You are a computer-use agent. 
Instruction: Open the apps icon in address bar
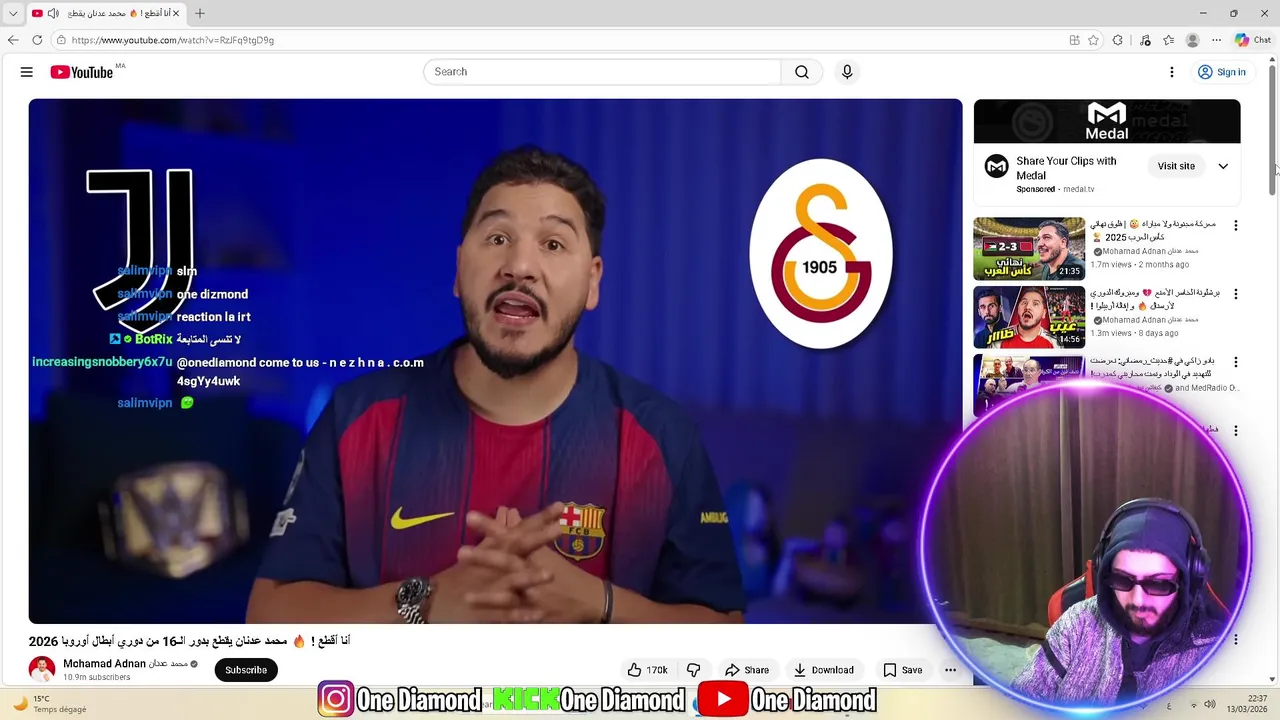[1074, 40]
